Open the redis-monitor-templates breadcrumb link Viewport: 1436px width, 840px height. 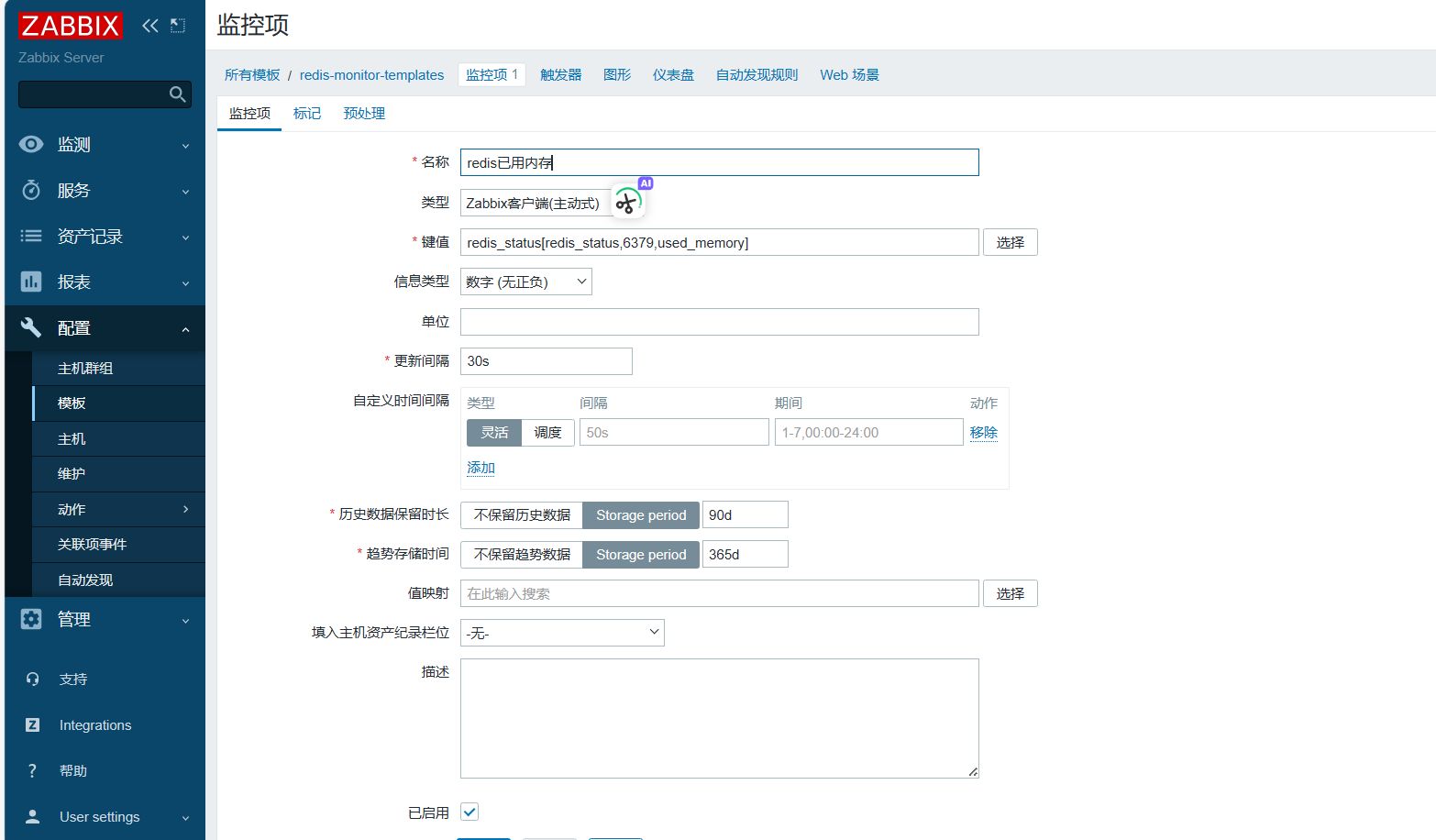click(x=371, y=75)
